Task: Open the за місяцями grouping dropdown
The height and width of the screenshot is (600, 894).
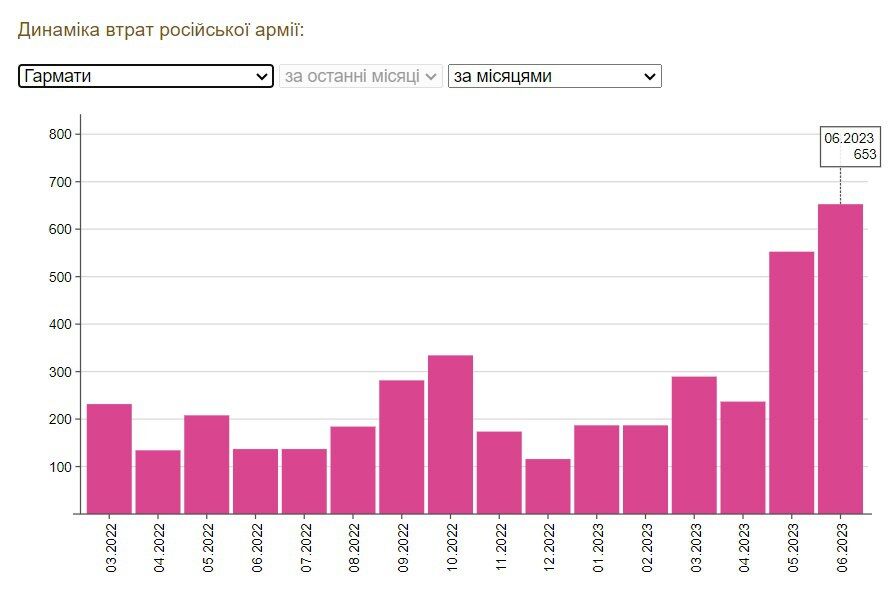Action: pyautogui.click(x=555, y=76)
